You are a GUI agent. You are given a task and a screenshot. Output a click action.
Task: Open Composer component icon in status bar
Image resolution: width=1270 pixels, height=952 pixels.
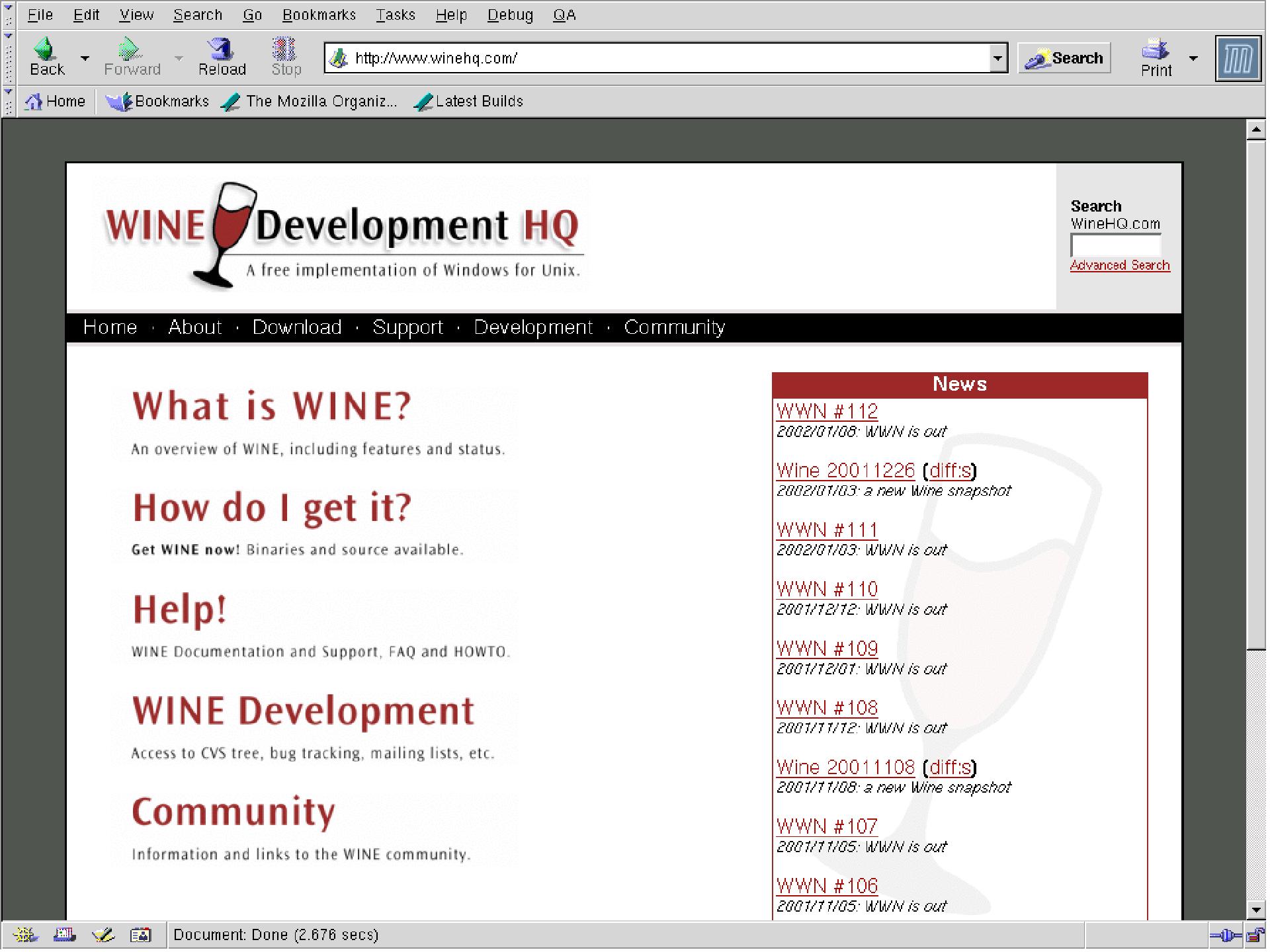pyautogui.click(x=103, y=935)
